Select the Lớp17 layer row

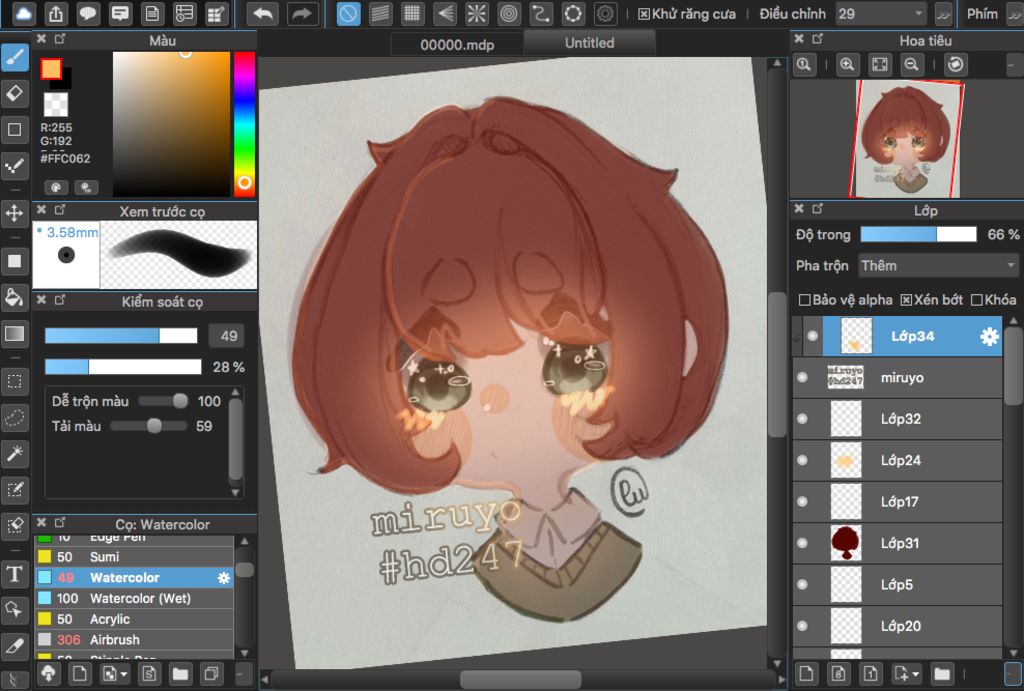(897, 502)
